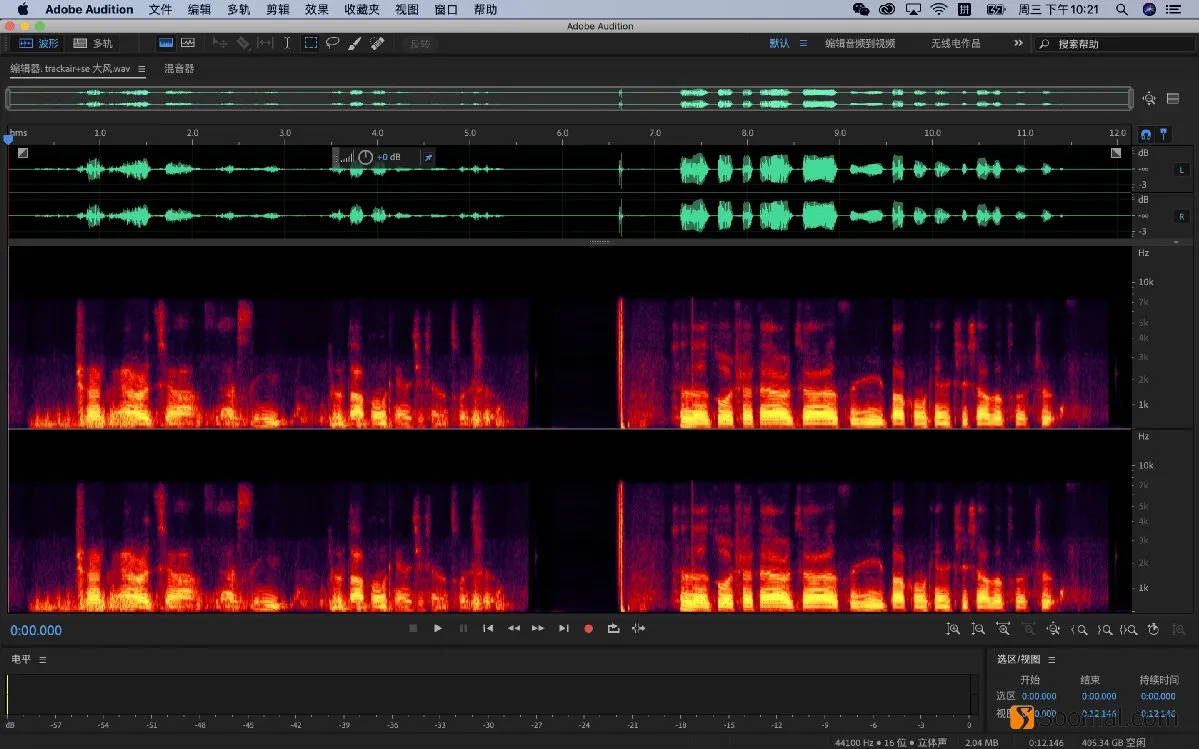Open the 效果 menu
Image resolution: width=1199 pixels, height=749 pixels.
tap(316, 9)
